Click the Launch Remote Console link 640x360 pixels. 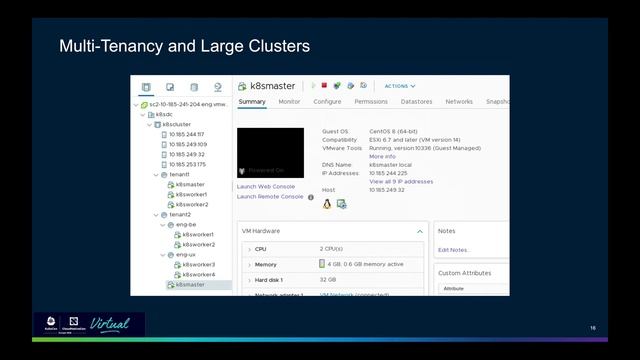click(270, 197)
